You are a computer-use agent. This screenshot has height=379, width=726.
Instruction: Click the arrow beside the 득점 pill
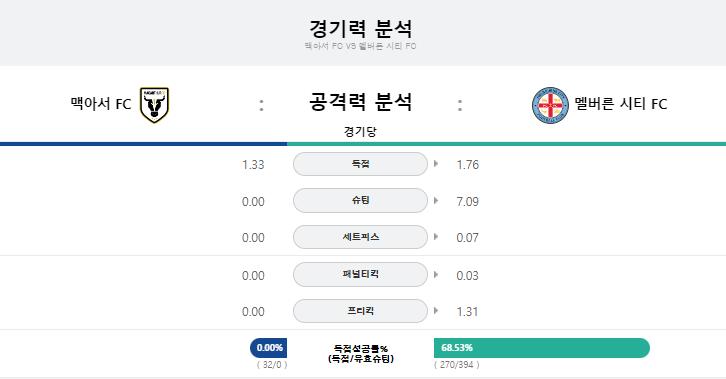coord(436,163)
